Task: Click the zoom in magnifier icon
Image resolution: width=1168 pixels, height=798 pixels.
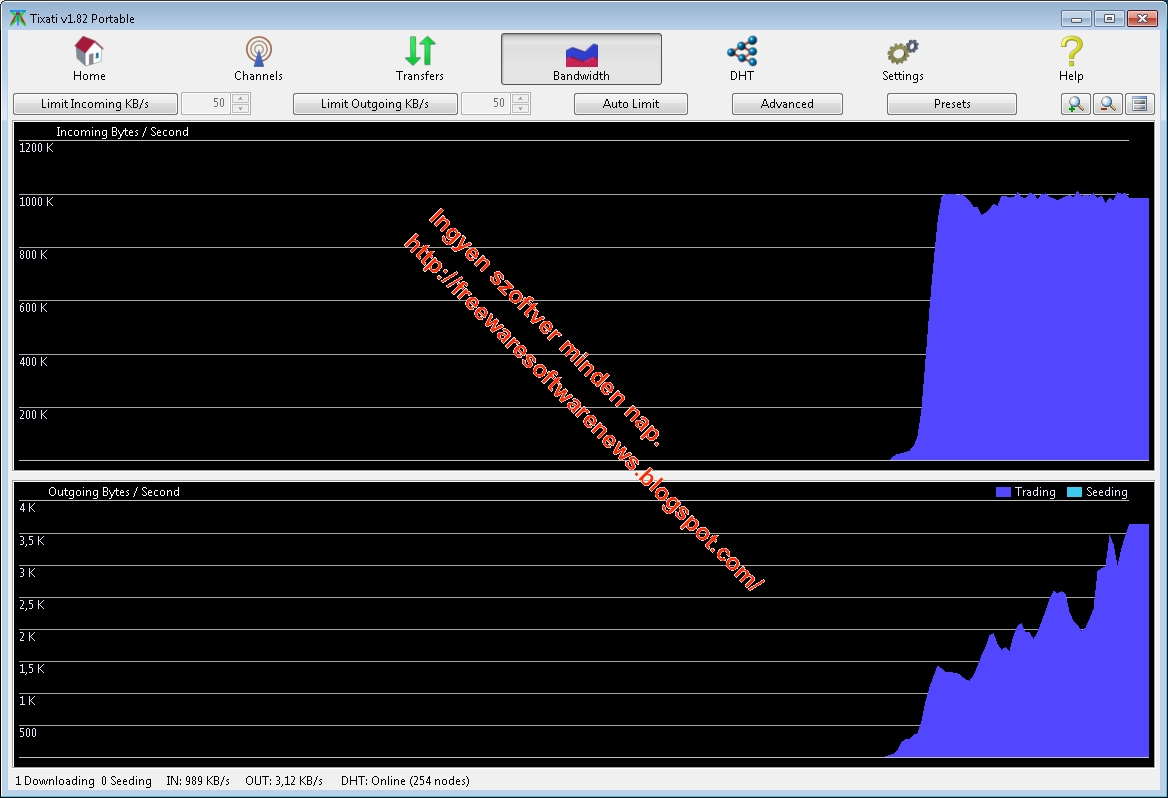Action: tap(1075, 104)
